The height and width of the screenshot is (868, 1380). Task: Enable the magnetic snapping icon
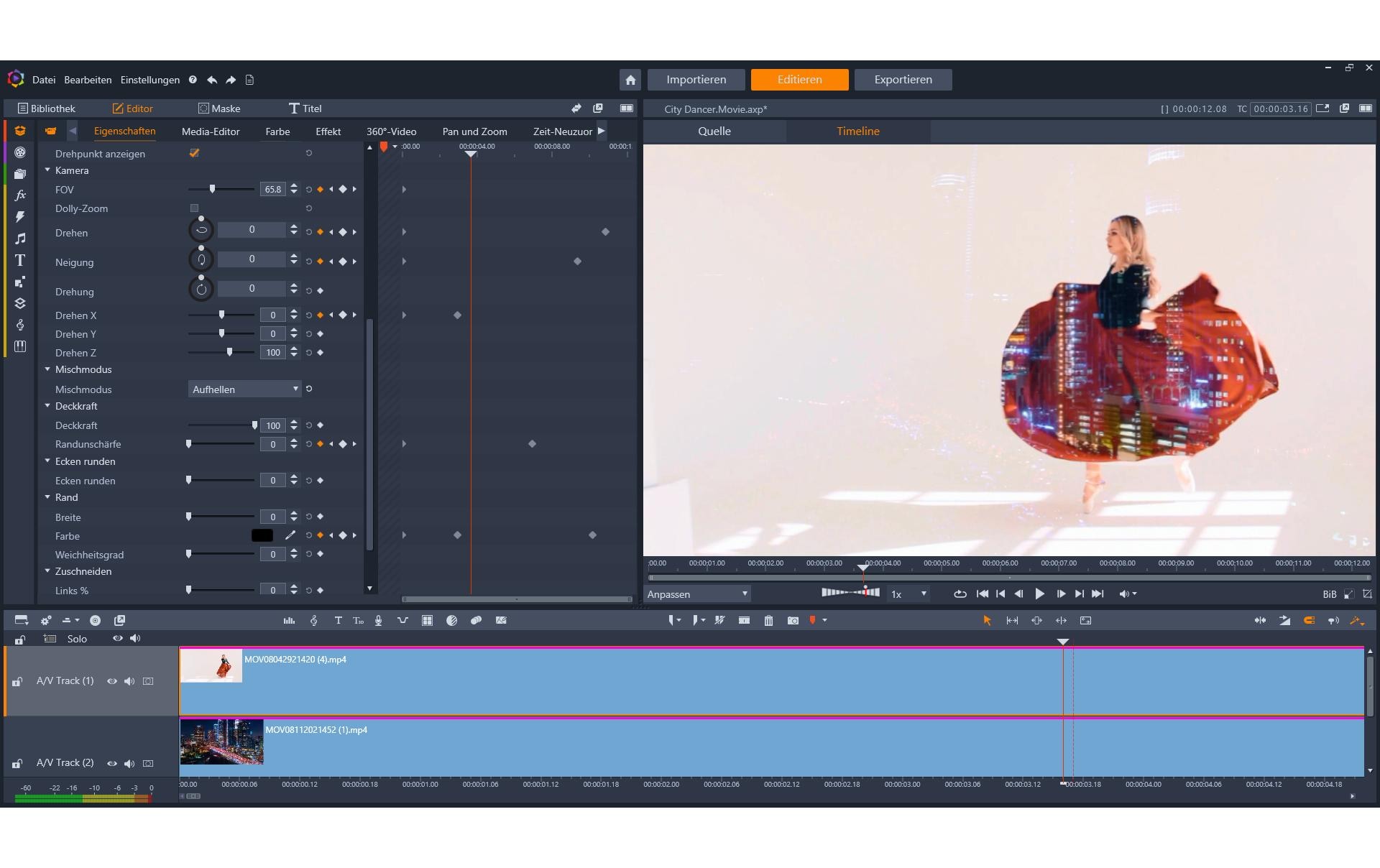(1309, 620)
